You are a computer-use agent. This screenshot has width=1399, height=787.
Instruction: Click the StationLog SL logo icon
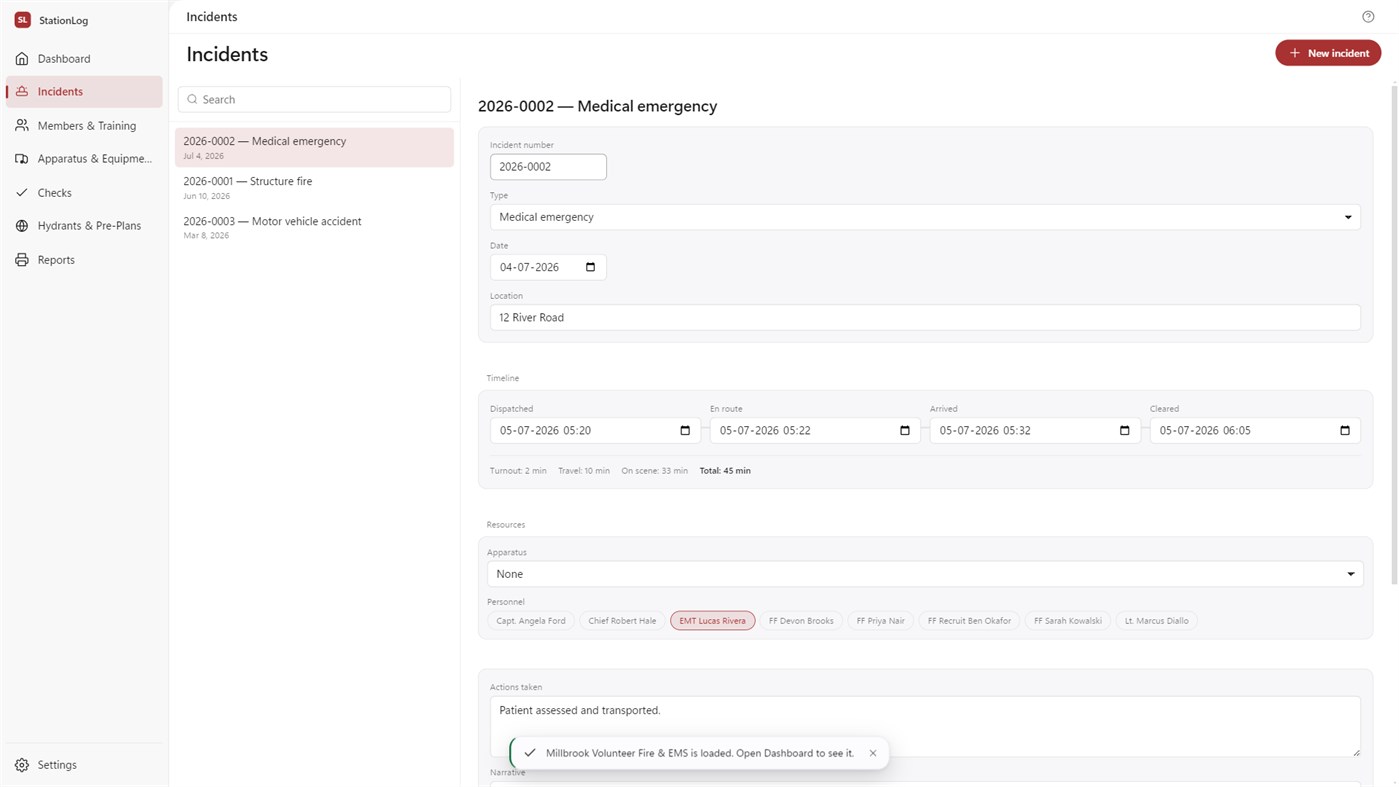coord(22,20)
